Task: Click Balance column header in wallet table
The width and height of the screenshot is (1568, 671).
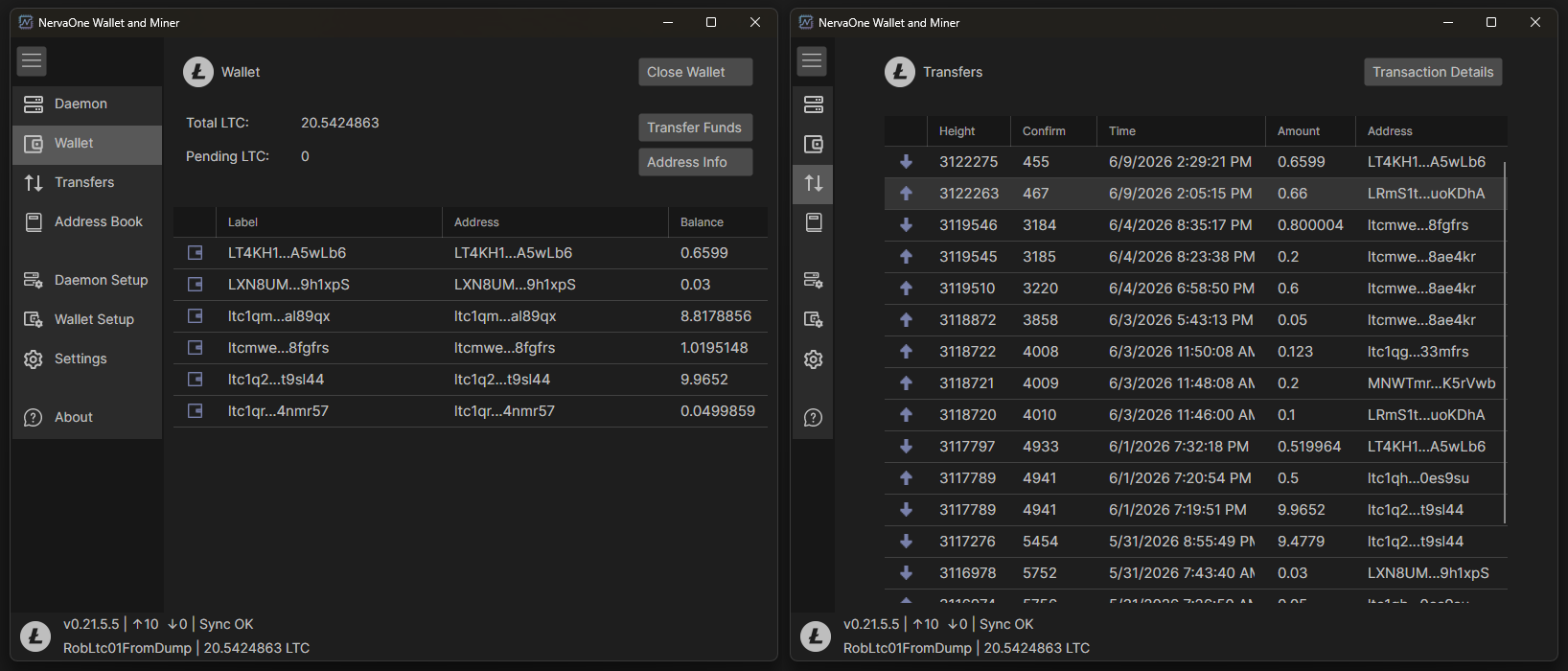Action: (718, 222)
